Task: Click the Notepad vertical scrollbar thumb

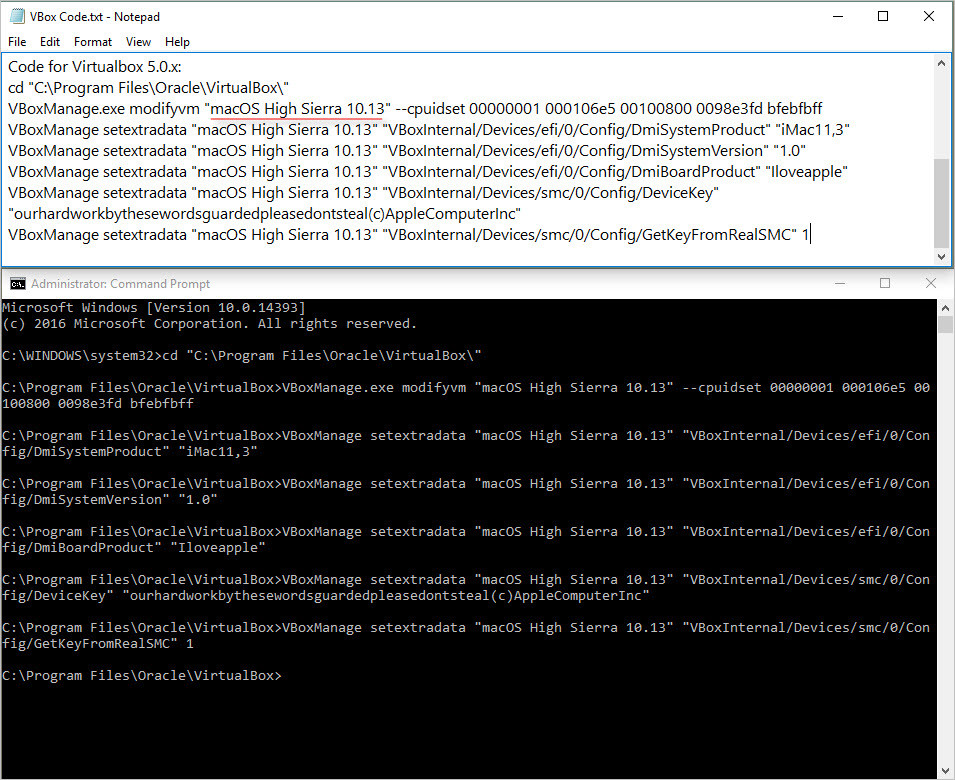Action: click(x=942, y=203)
